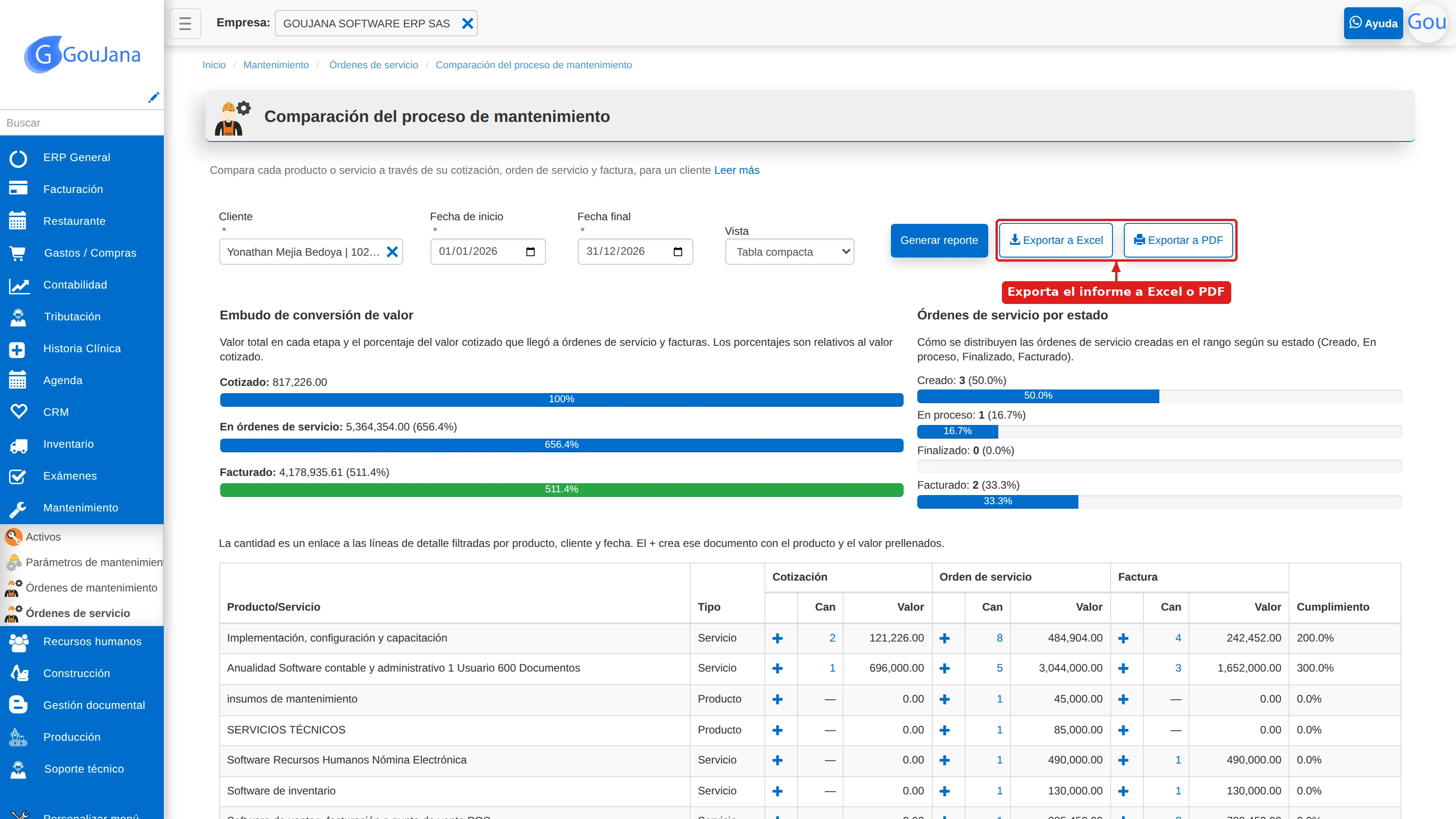This screenshot has width=1456, height=819.
Task: Add Cotización for SERVICIOS TÉCNICOS
Action: coord(777,730)
